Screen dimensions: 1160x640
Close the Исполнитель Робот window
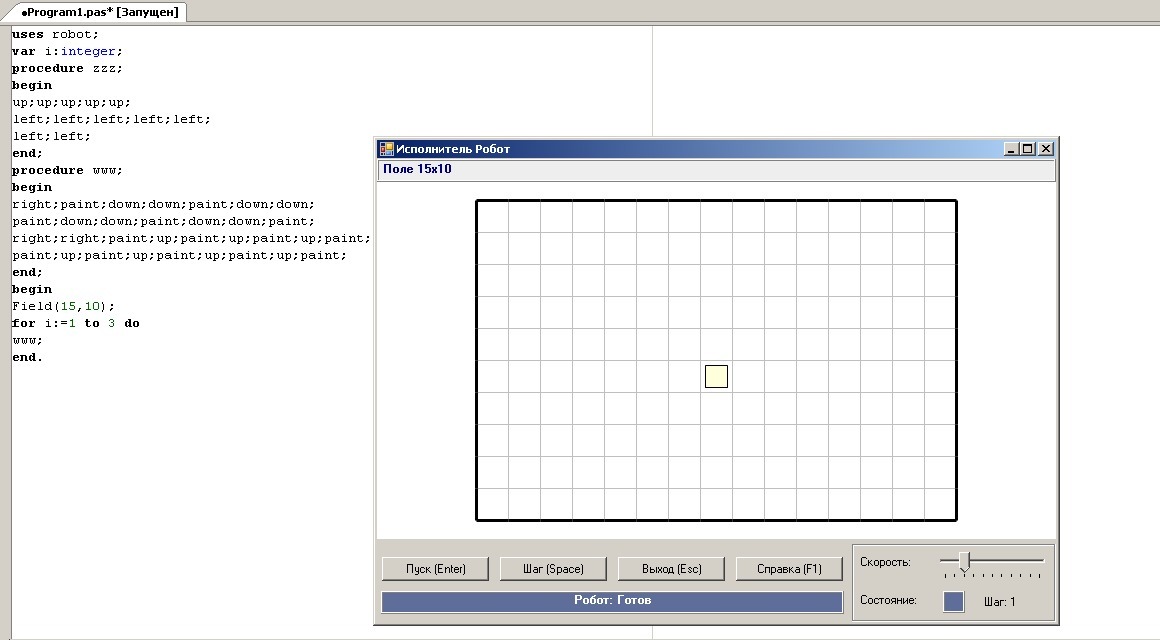tap(1045, 149)
